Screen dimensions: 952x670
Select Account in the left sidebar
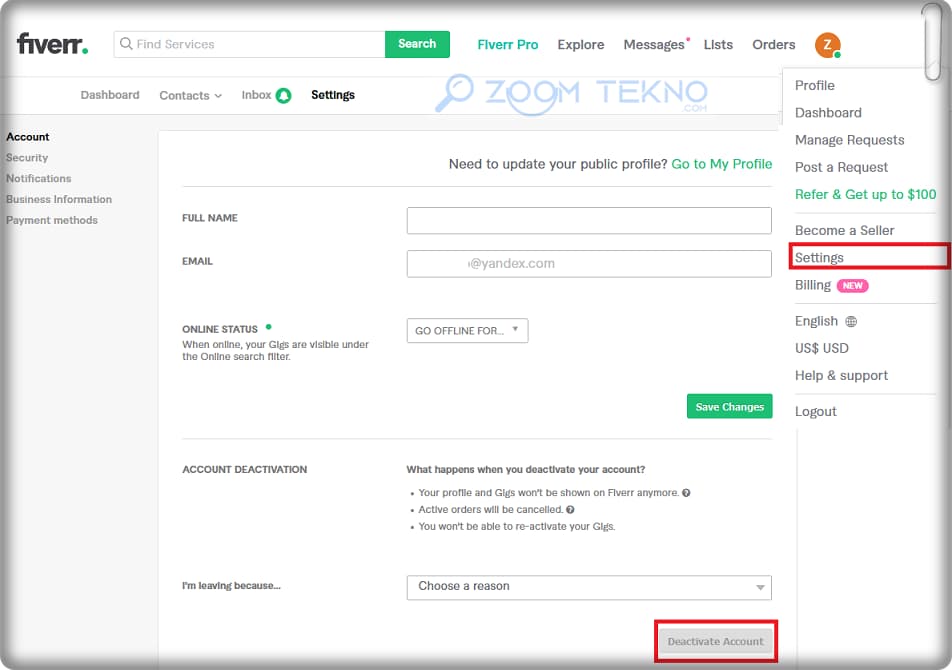coord(28,137)
